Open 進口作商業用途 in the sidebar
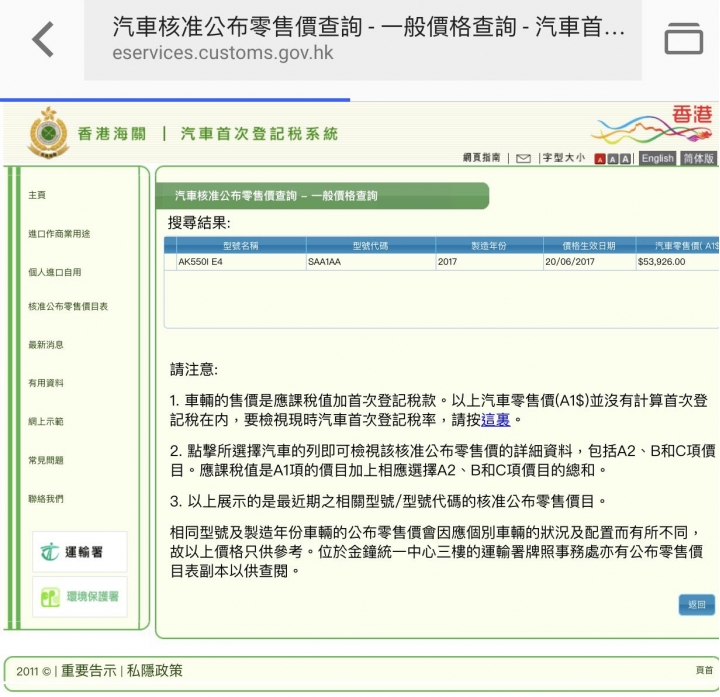720x697 pixels. [59, 234]
